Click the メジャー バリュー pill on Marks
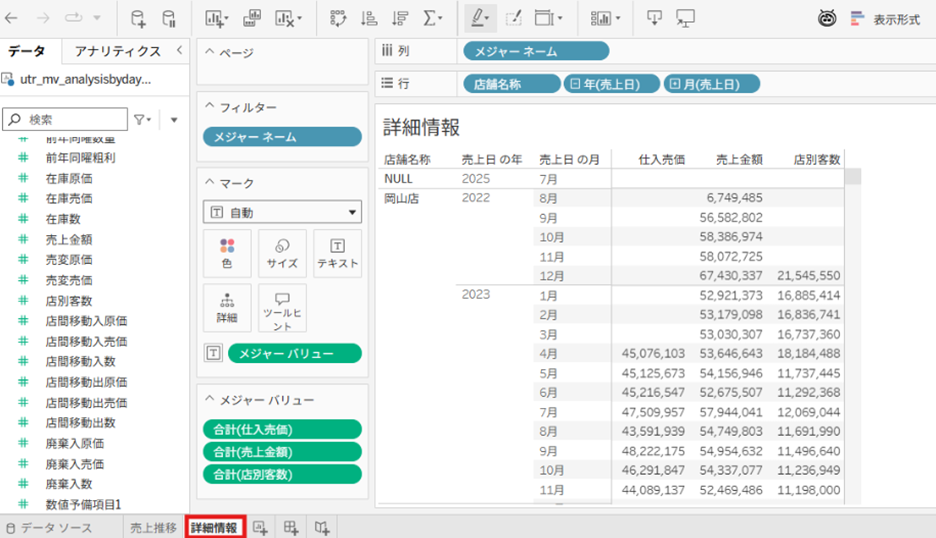 coord(295,353)
